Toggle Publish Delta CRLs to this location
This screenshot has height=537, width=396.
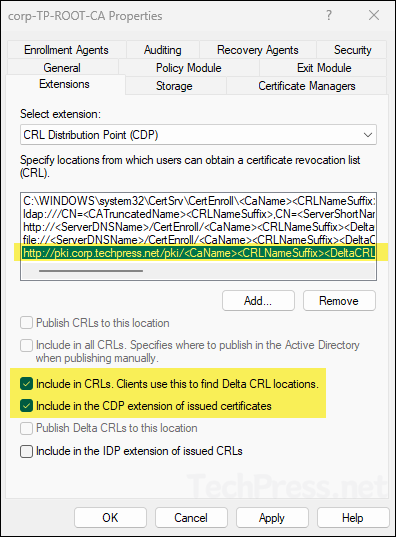[26, 428]
